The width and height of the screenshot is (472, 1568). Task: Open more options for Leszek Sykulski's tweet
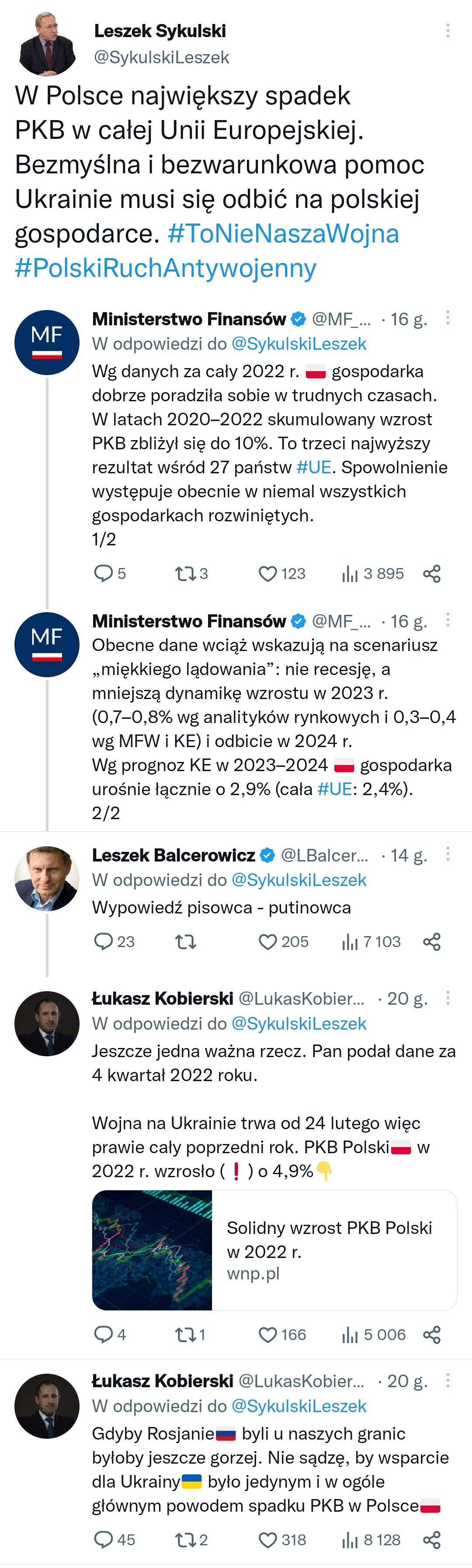448,31
